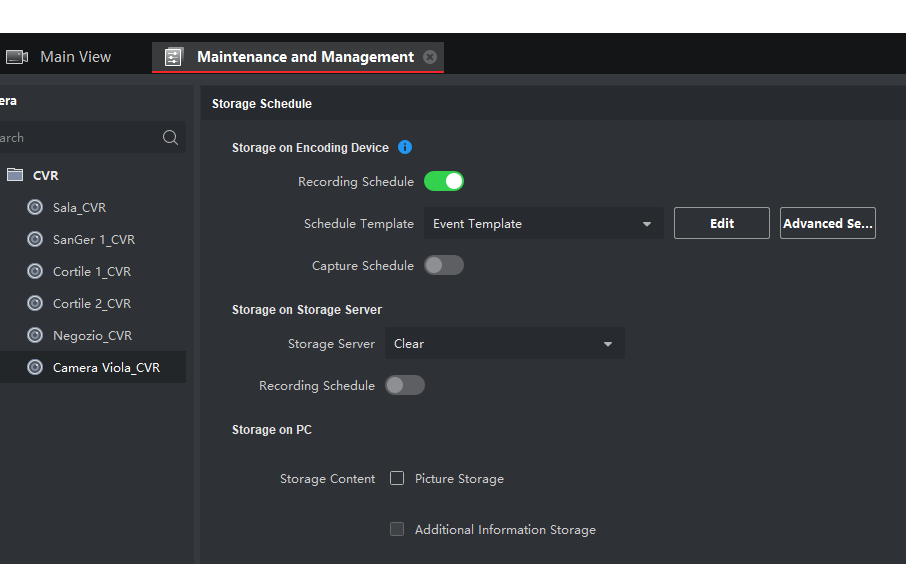Close the Maintenance and Management tab

[x=430, y=57]
